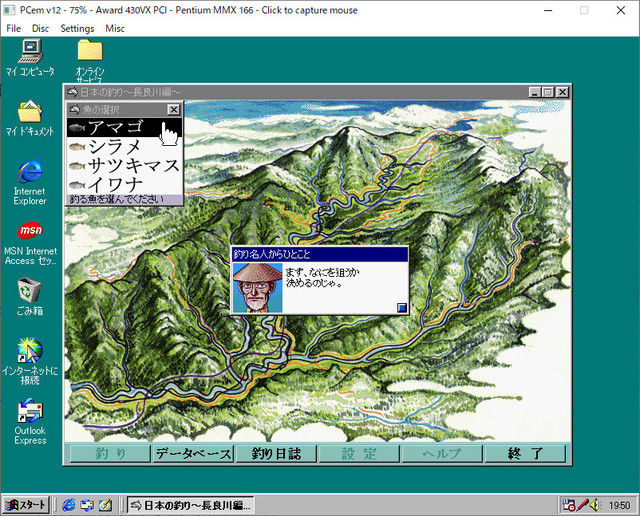Click the fishing master portrait
640x516 pixels.
[258, 288]
